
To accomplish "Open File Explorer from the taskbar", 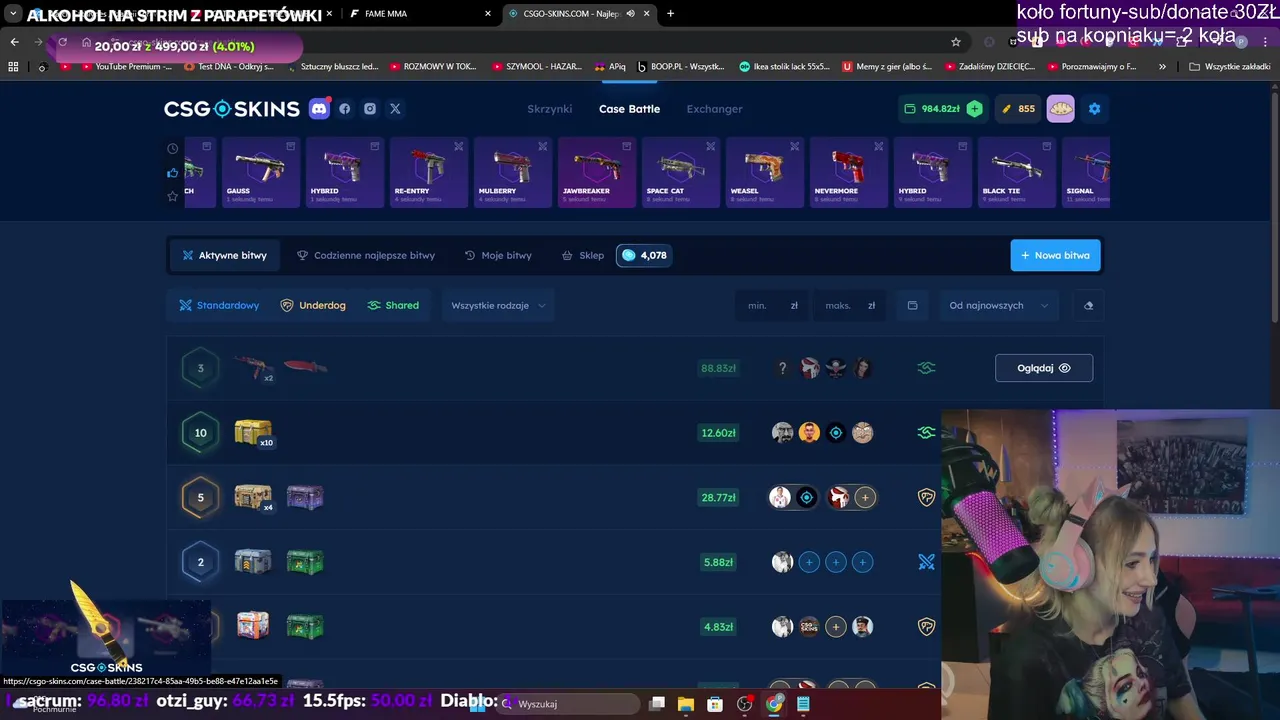I will [x=685, y=704].
